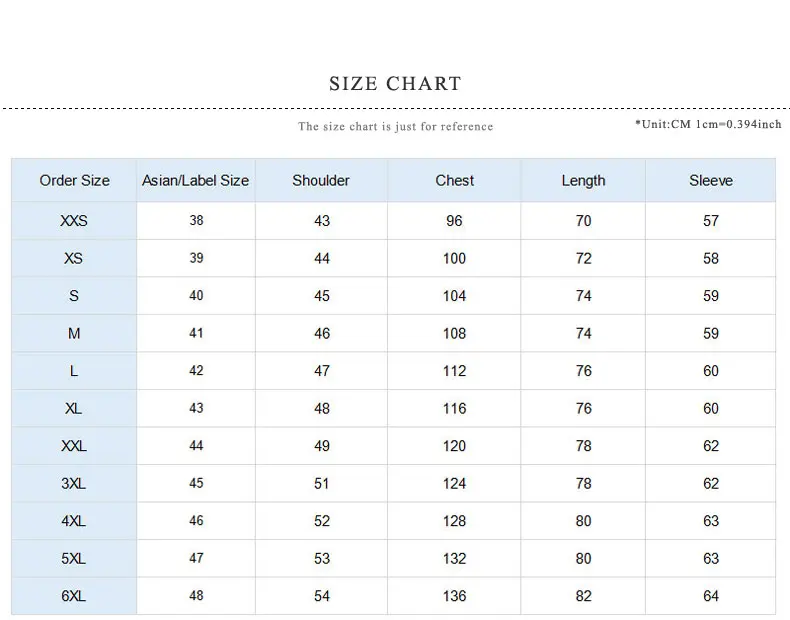Click chest value 128
The image size is (790, 620).
[454, 521]
